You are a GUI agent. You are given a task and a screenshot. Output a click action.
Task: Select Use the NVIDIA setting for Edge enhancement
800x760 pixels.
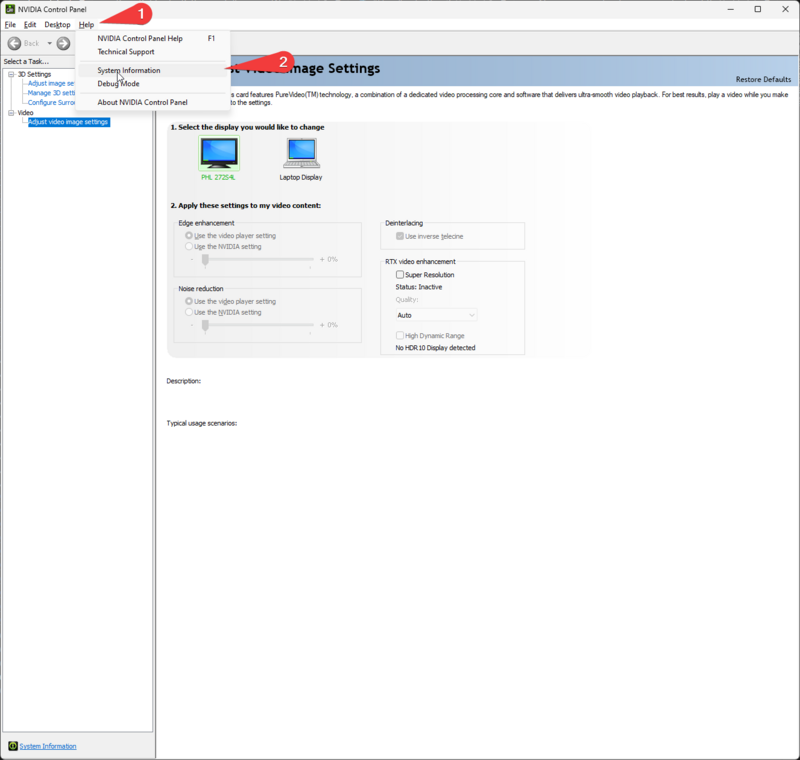(x=187, y=244)
